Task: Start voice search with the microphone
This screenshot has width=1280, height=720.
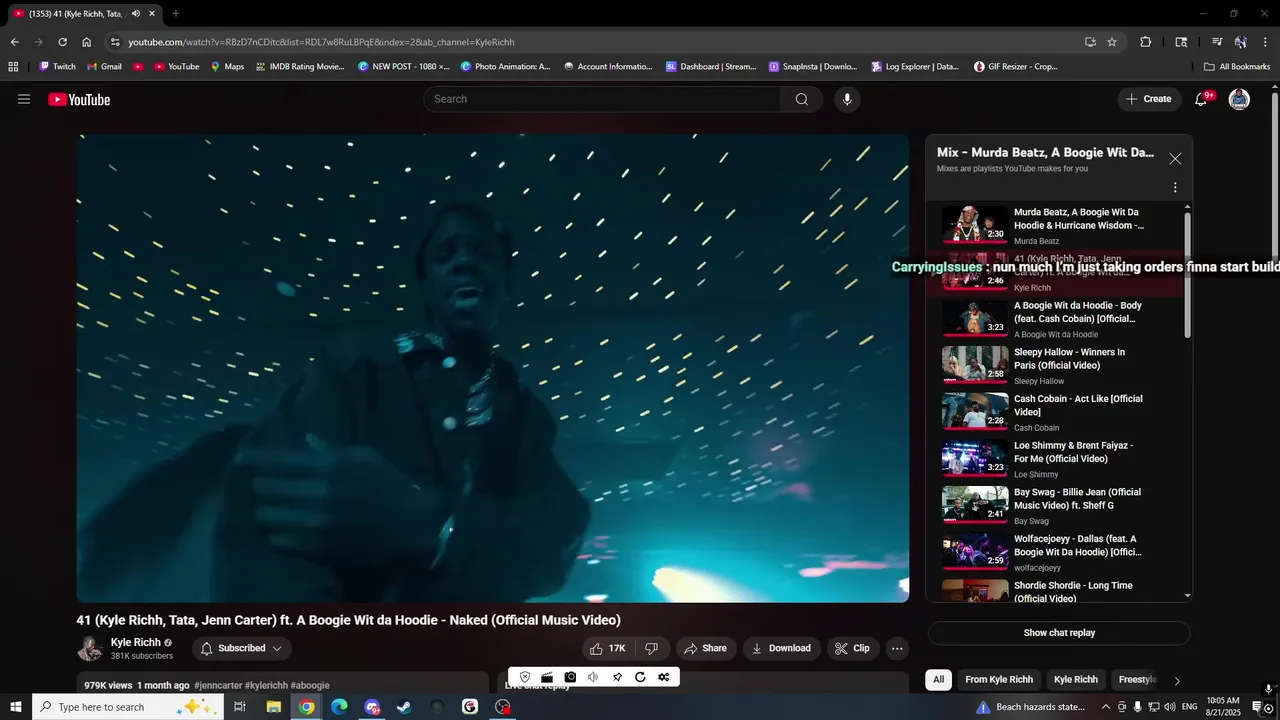Action: (x=847, y=99)
